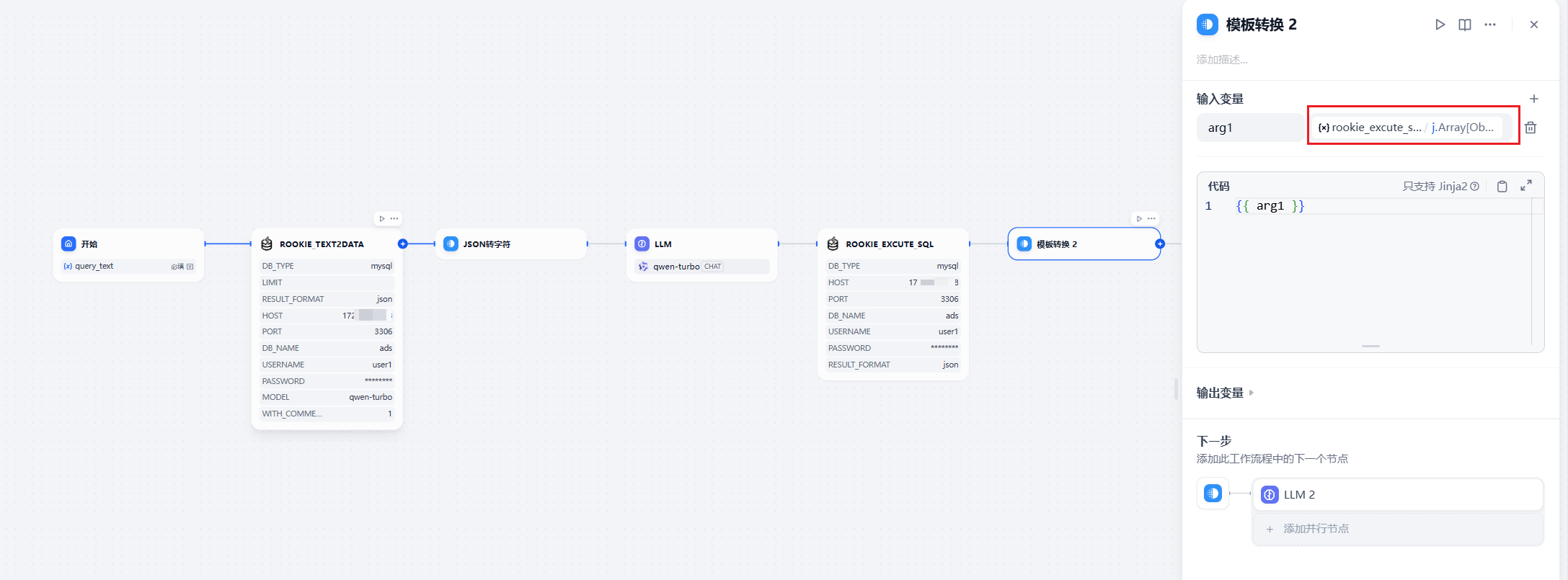The width and height of the screenshot is (1568, 580).
Task: Click the 添加描述 description field
Action: pos(1223,59)
